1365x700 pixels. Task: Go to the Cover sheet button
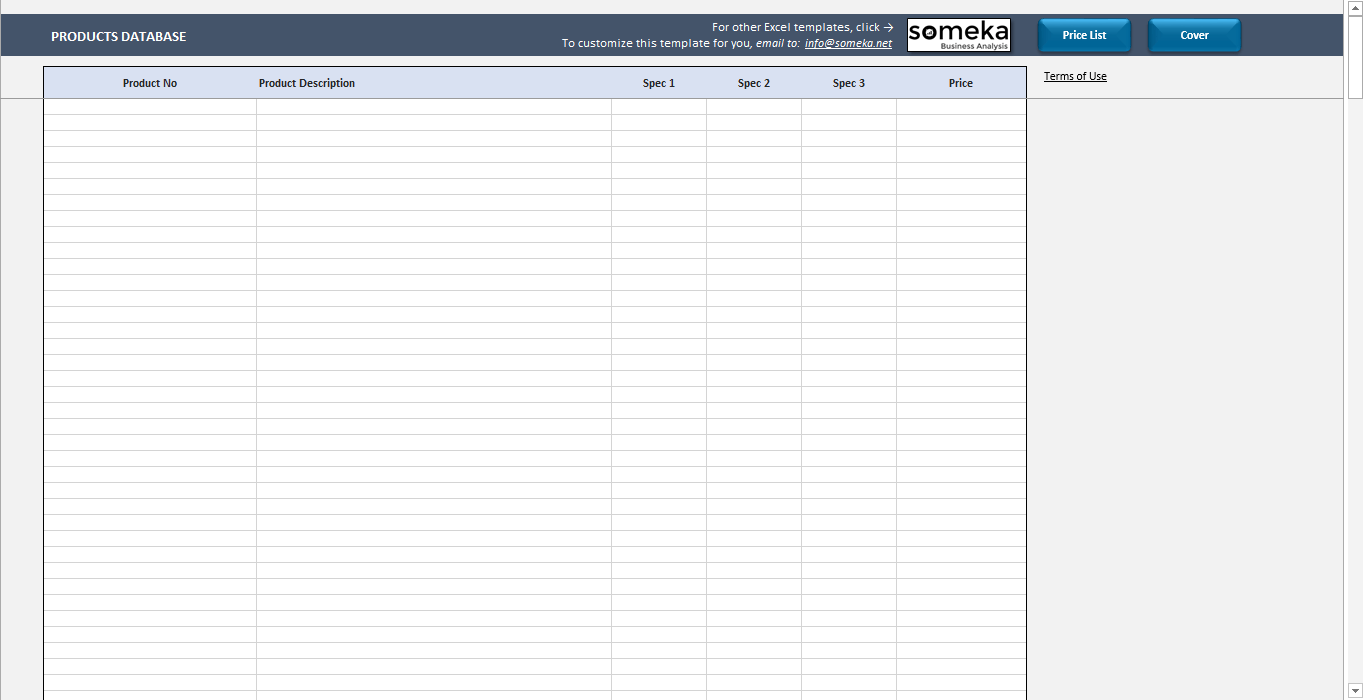click(x=1194, y=35)
